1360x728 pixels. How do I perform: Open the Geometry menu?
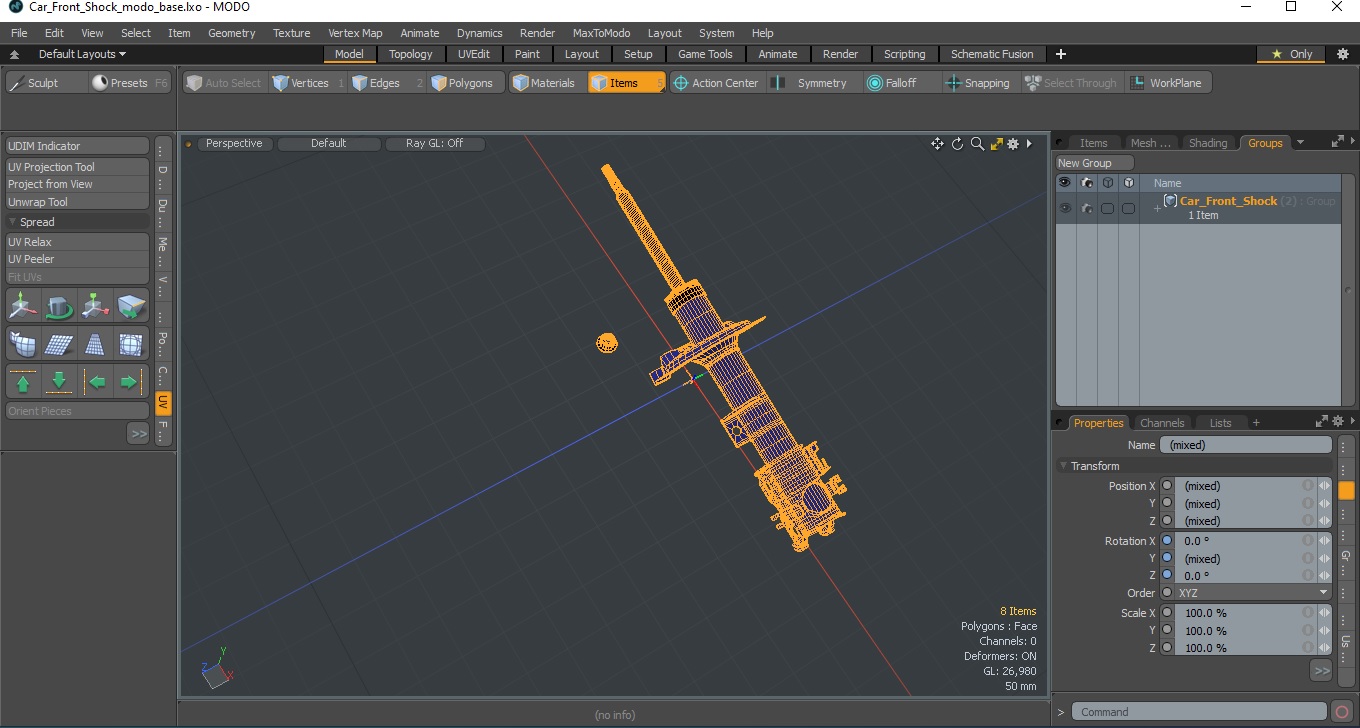232,33
